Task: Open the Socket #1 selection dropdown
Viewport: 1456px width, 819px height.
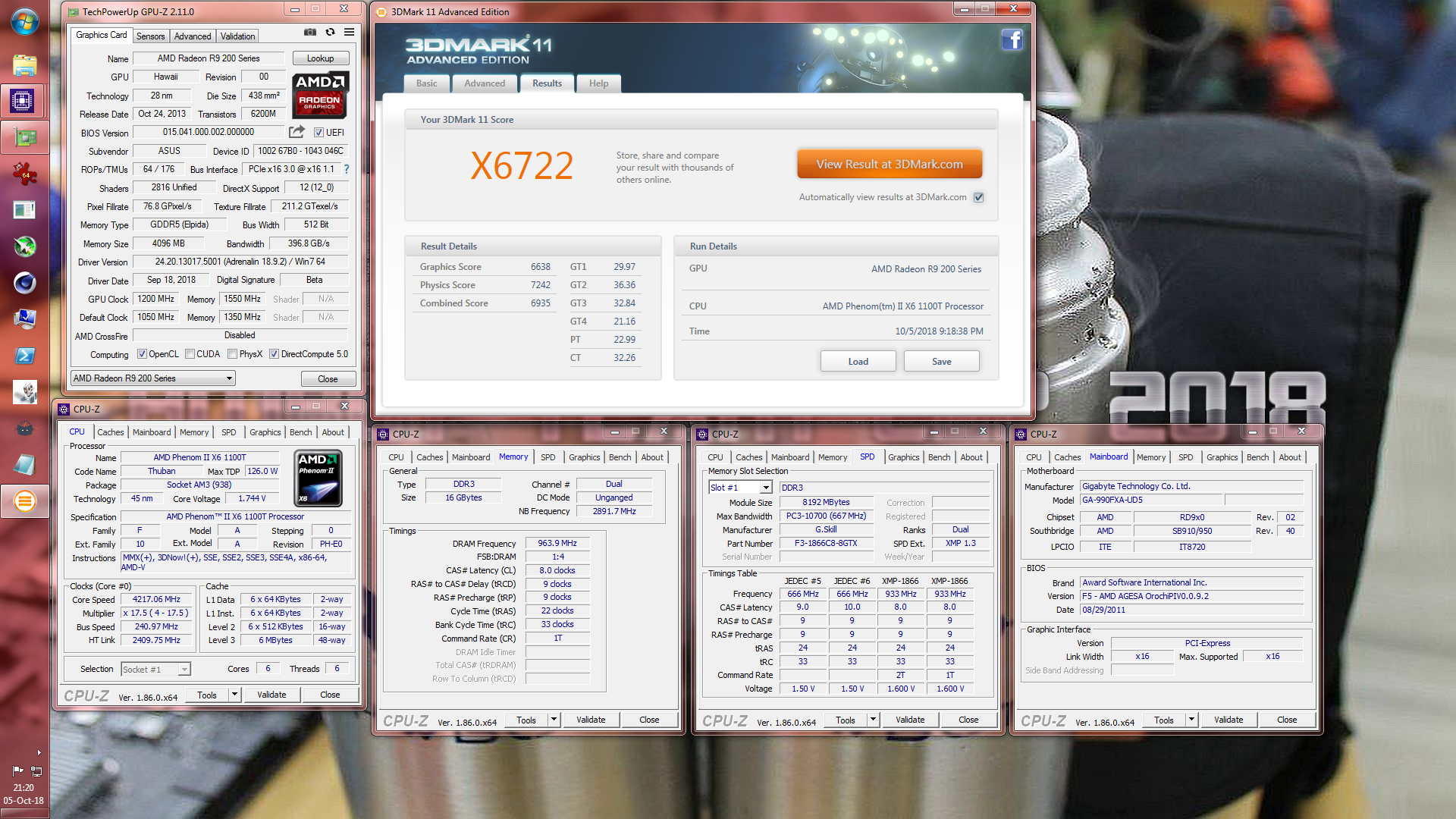Action: tap(155, 670)
